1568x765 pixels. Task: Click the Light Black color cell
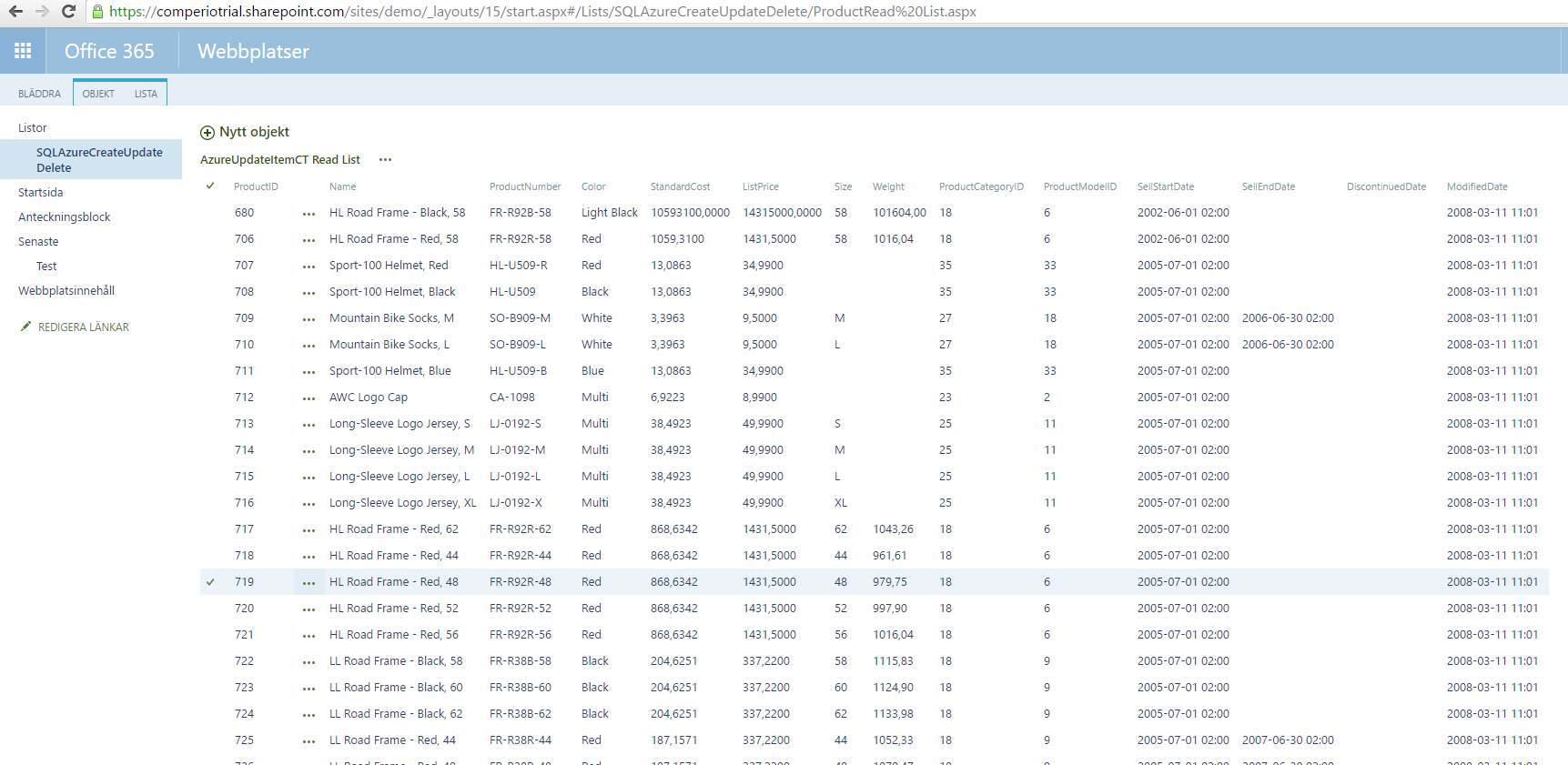click(610, 213)
